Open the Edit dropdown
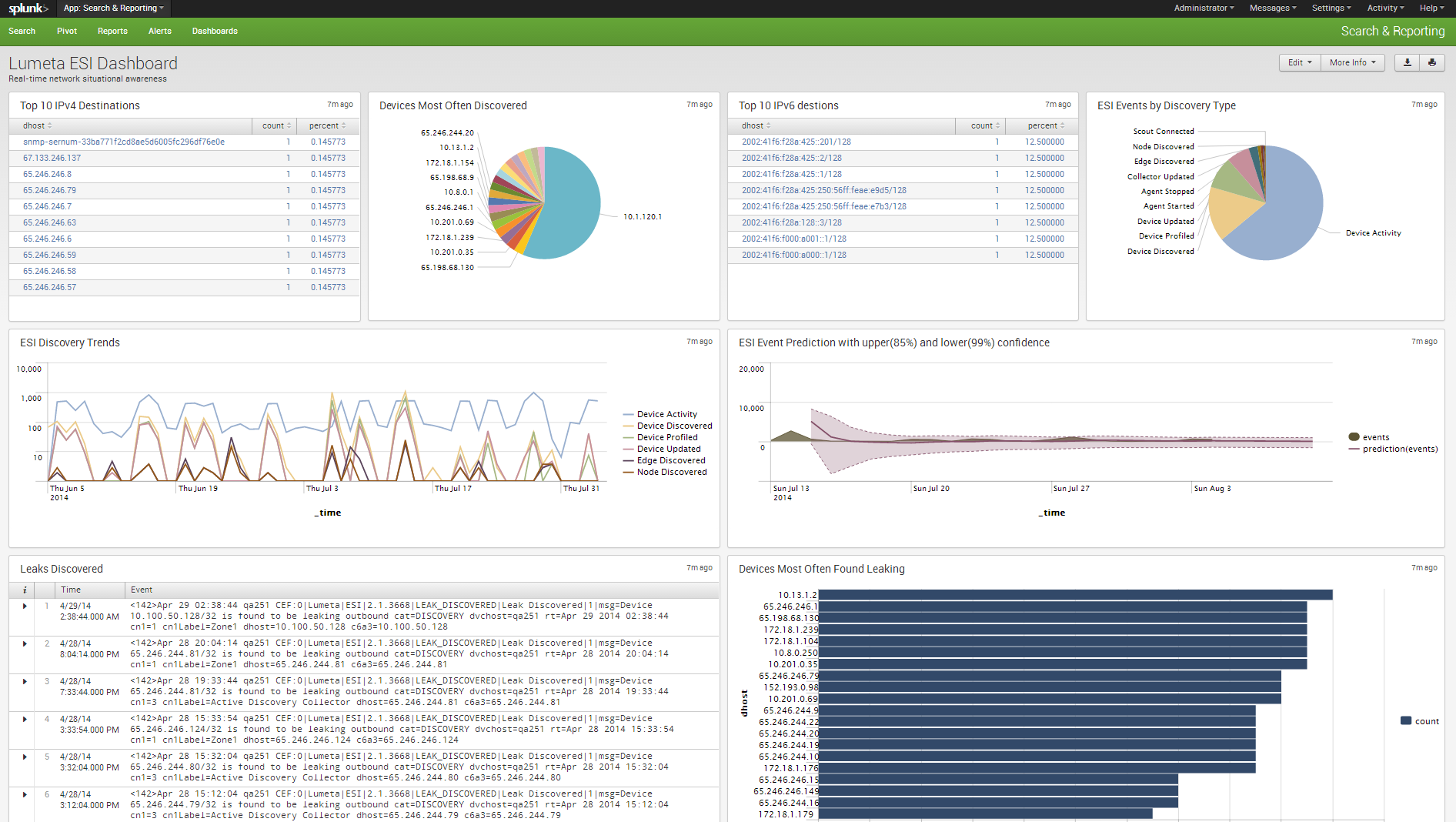Screen dimensions: 1456x822 [1300, 62]
